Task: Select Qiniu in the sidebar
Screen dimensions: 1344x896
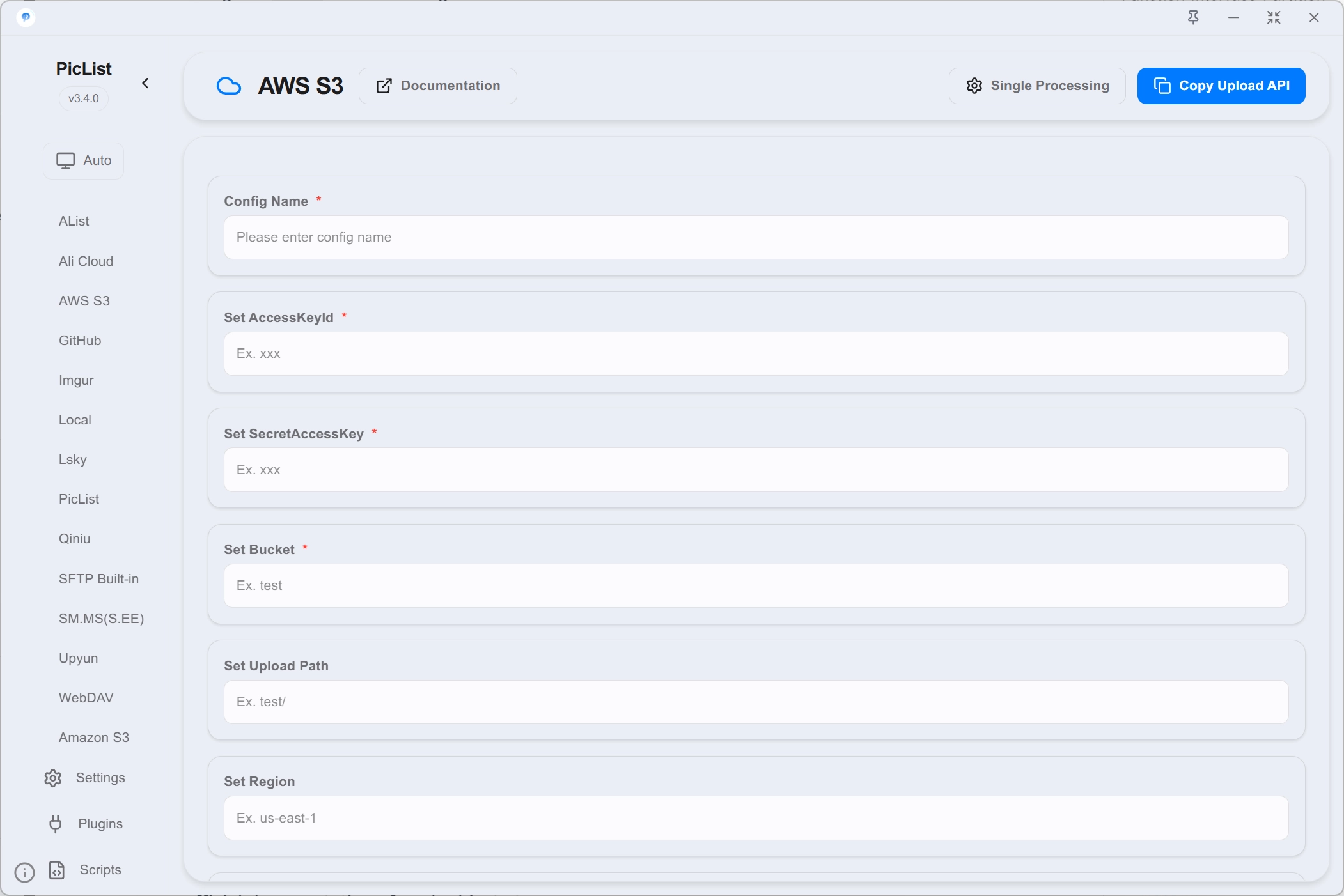Action: pyautogui.click(x=75, y=539)
